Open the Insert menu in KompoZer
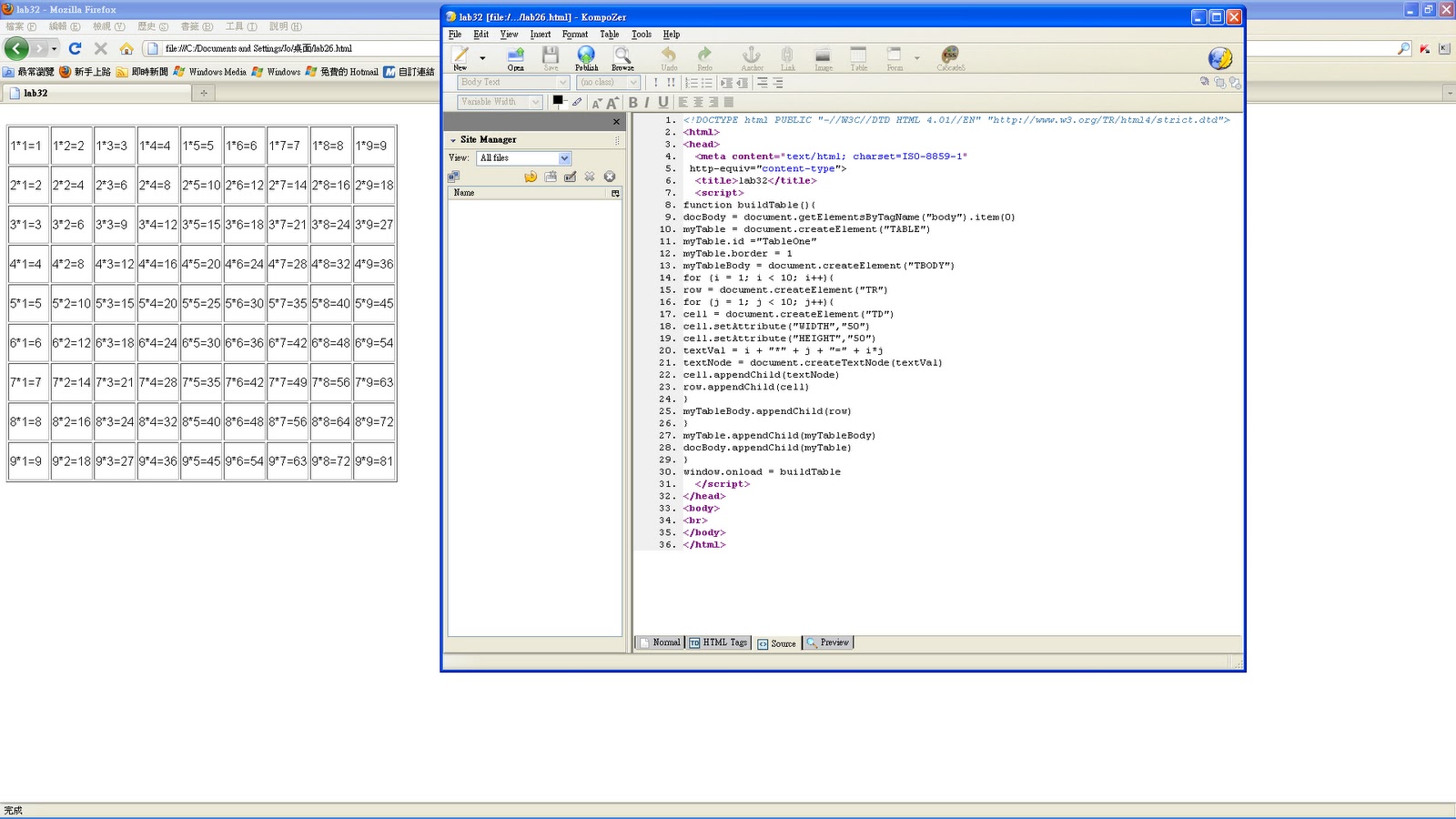The height and width of the screenshot is (819, 1456). [x=541, y=35]
